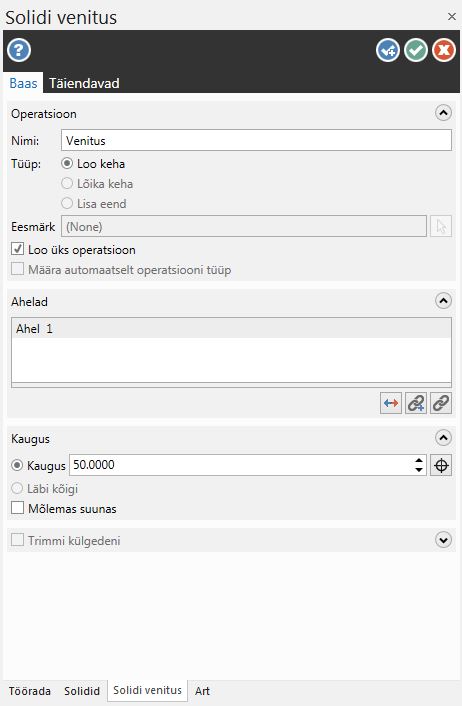Confirm with the green checkmark OK icon
This screenshot has width=462, height=706.
[x=416, y=50]
